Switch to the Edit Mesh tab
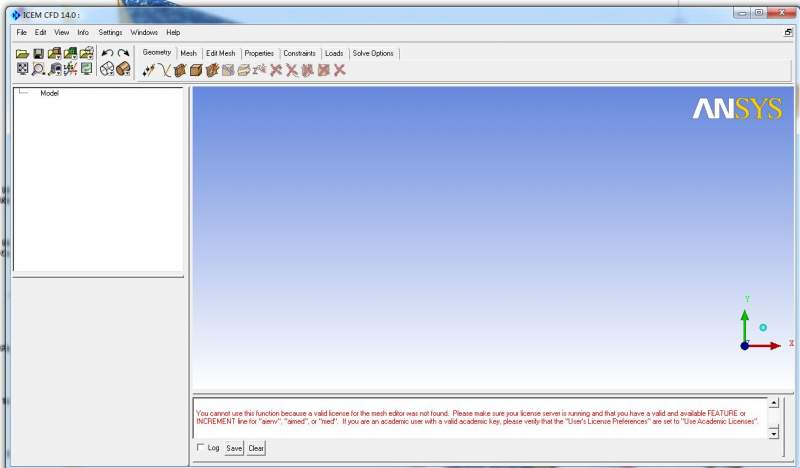Screen dimensions: 800x468 tap(220, 53)
